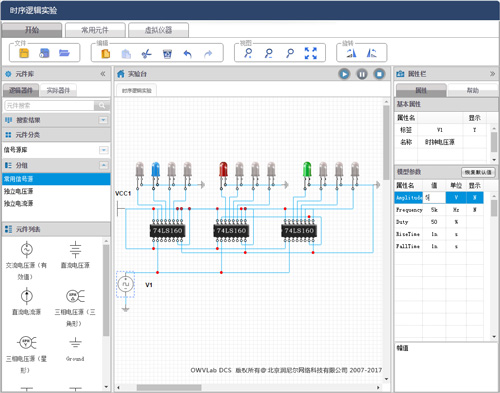Click the restore defaults button
The width and height of the screenshot is (500, 393).
(478, 172)
